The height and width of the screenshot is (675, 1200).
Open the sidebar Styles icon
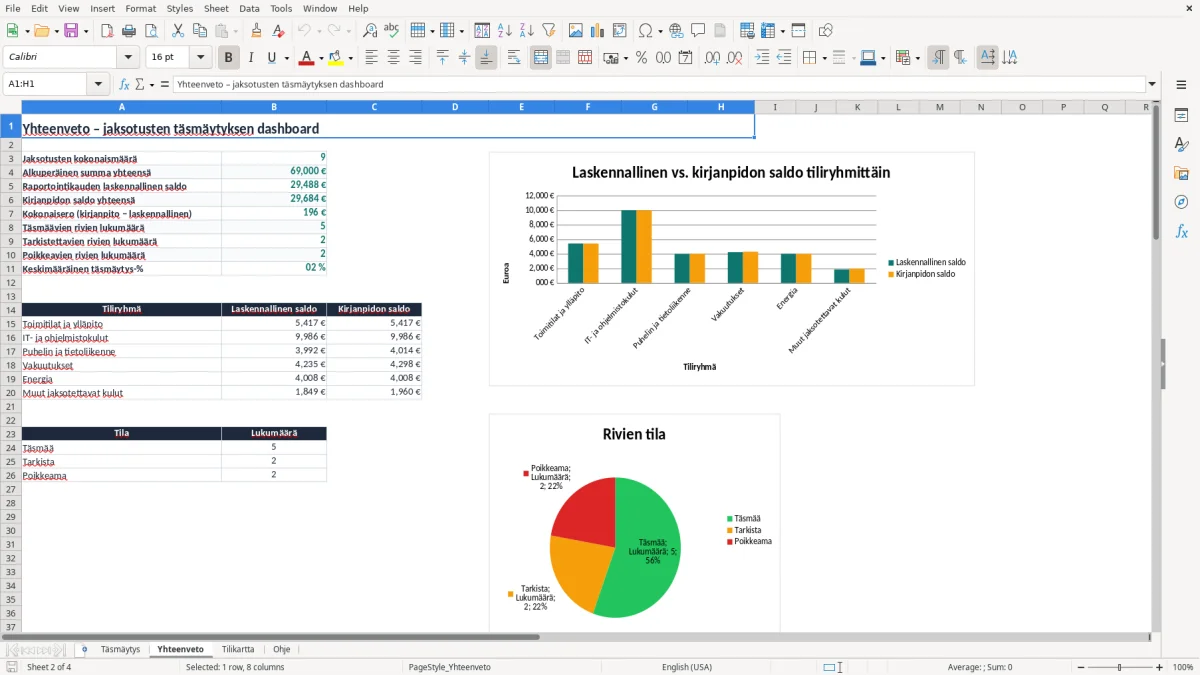[1181, 144]
